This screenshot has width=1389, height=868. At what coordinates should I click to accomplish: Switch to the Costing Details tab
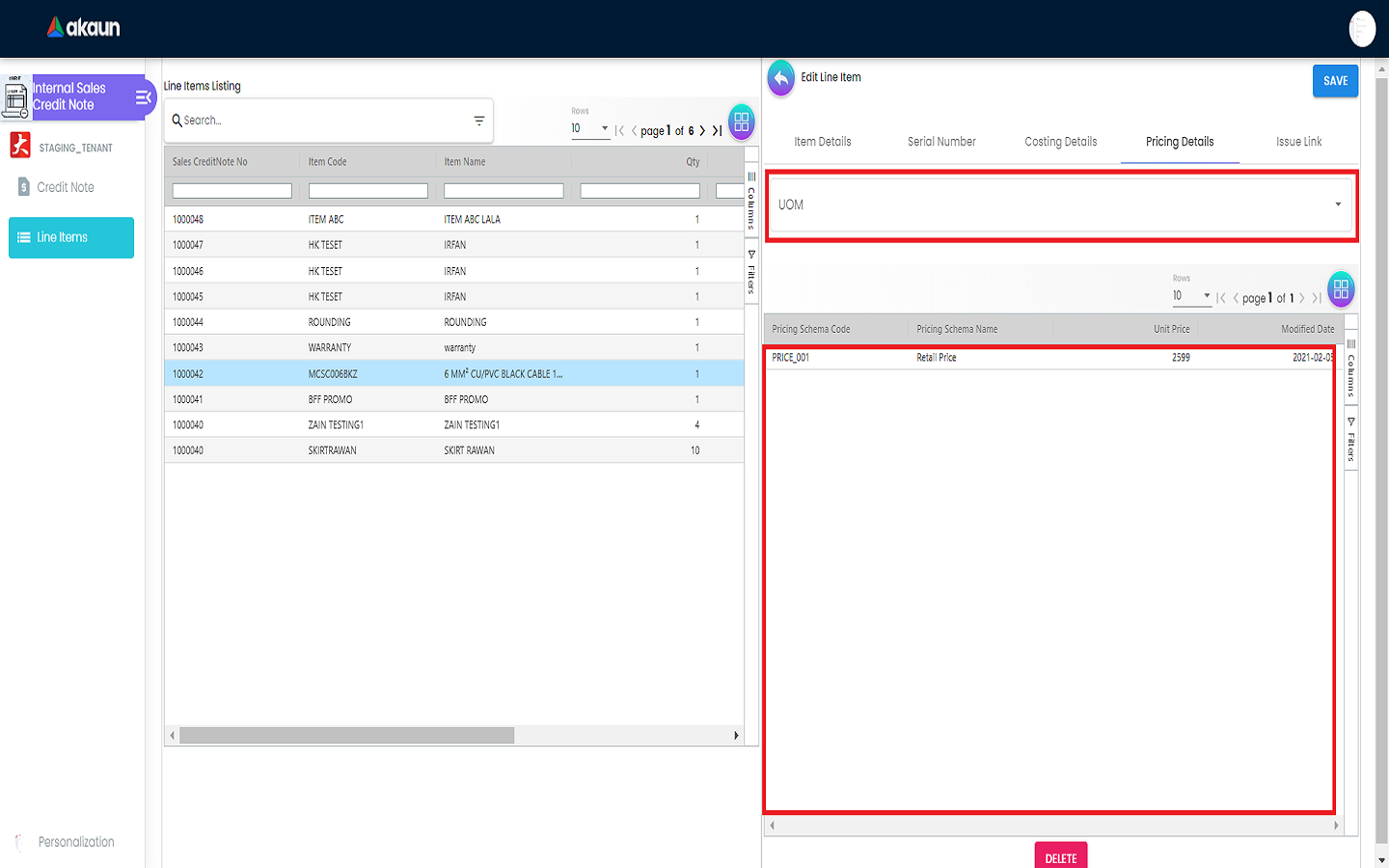point(1060,142)
